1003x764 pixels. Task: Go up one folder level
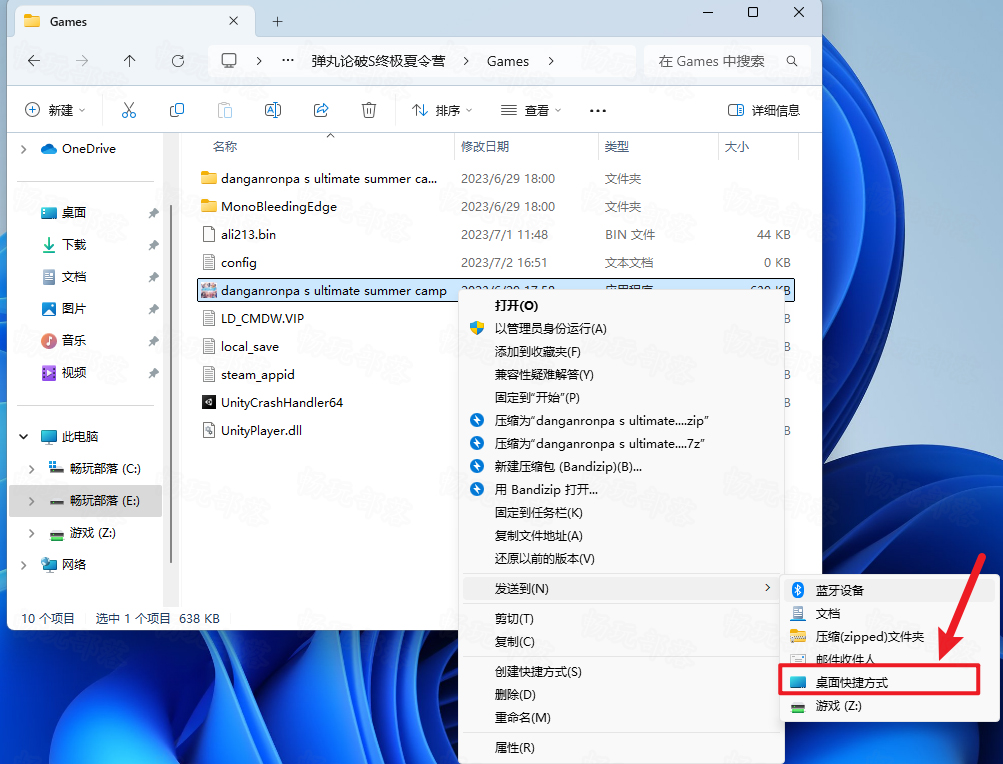coord(129,61)
